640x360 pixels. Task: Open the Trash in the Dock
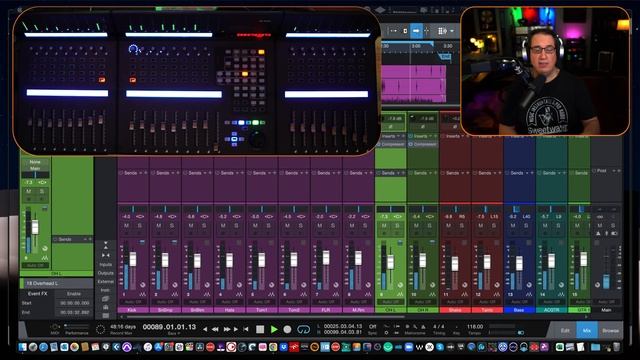(x=616, y=347)
